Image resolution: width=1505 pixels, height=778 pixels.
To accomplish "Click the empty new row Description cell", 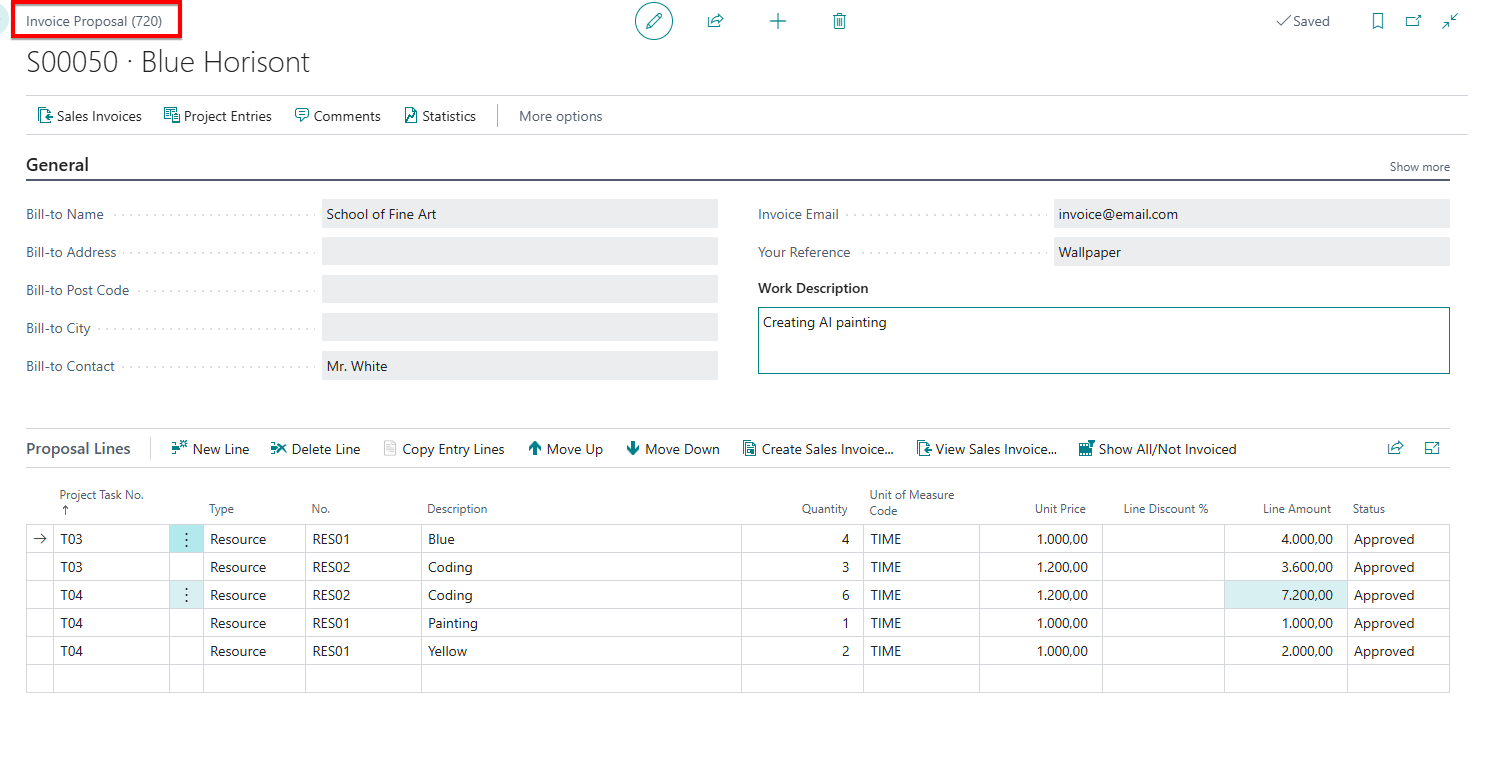I will pyautogui.click(x=581, y=679).
